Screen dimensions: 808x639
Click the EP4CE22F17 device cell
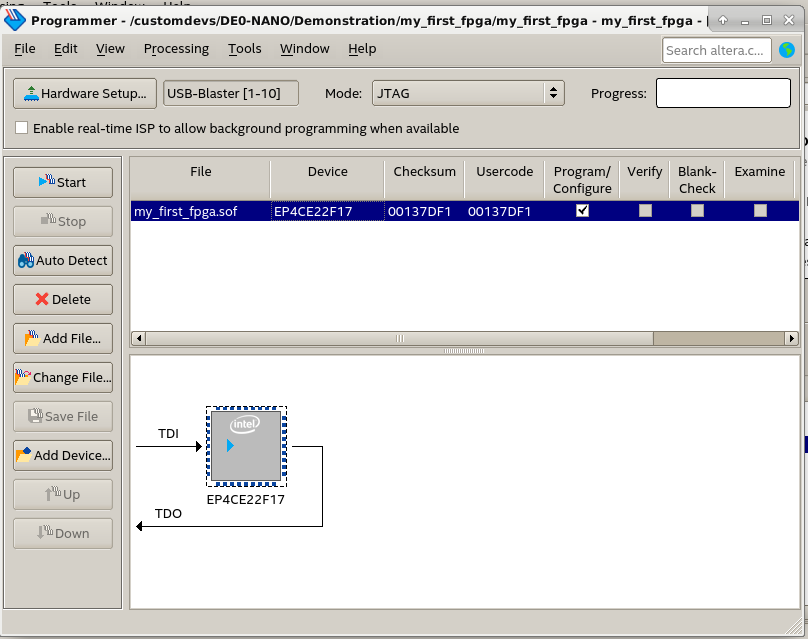pyautogui.click(x=328, y=211)
